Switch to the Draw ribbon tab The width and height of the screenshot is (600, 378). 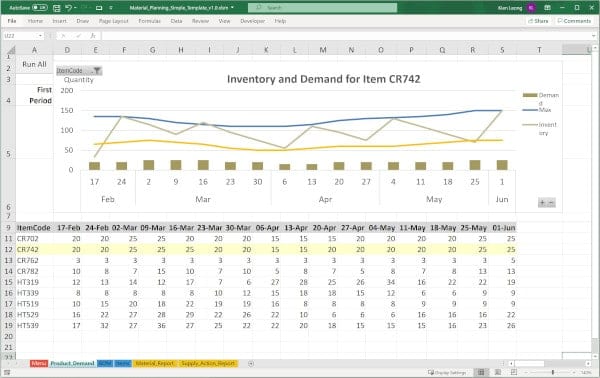point(83,21)
